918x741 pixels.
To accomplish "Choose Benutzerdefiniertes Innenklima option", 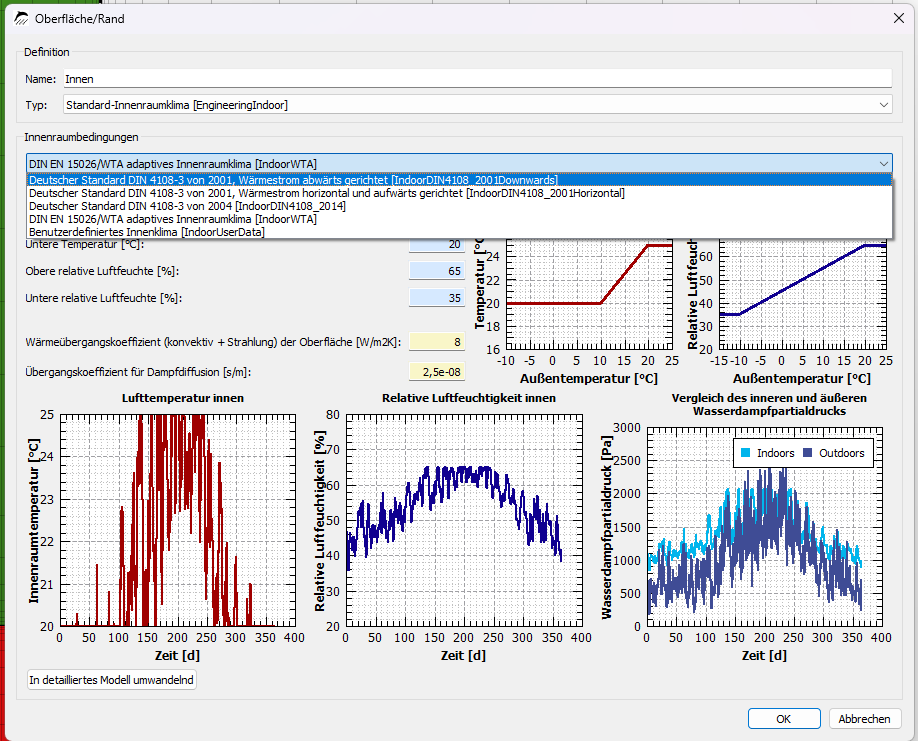I will point(459,232).
